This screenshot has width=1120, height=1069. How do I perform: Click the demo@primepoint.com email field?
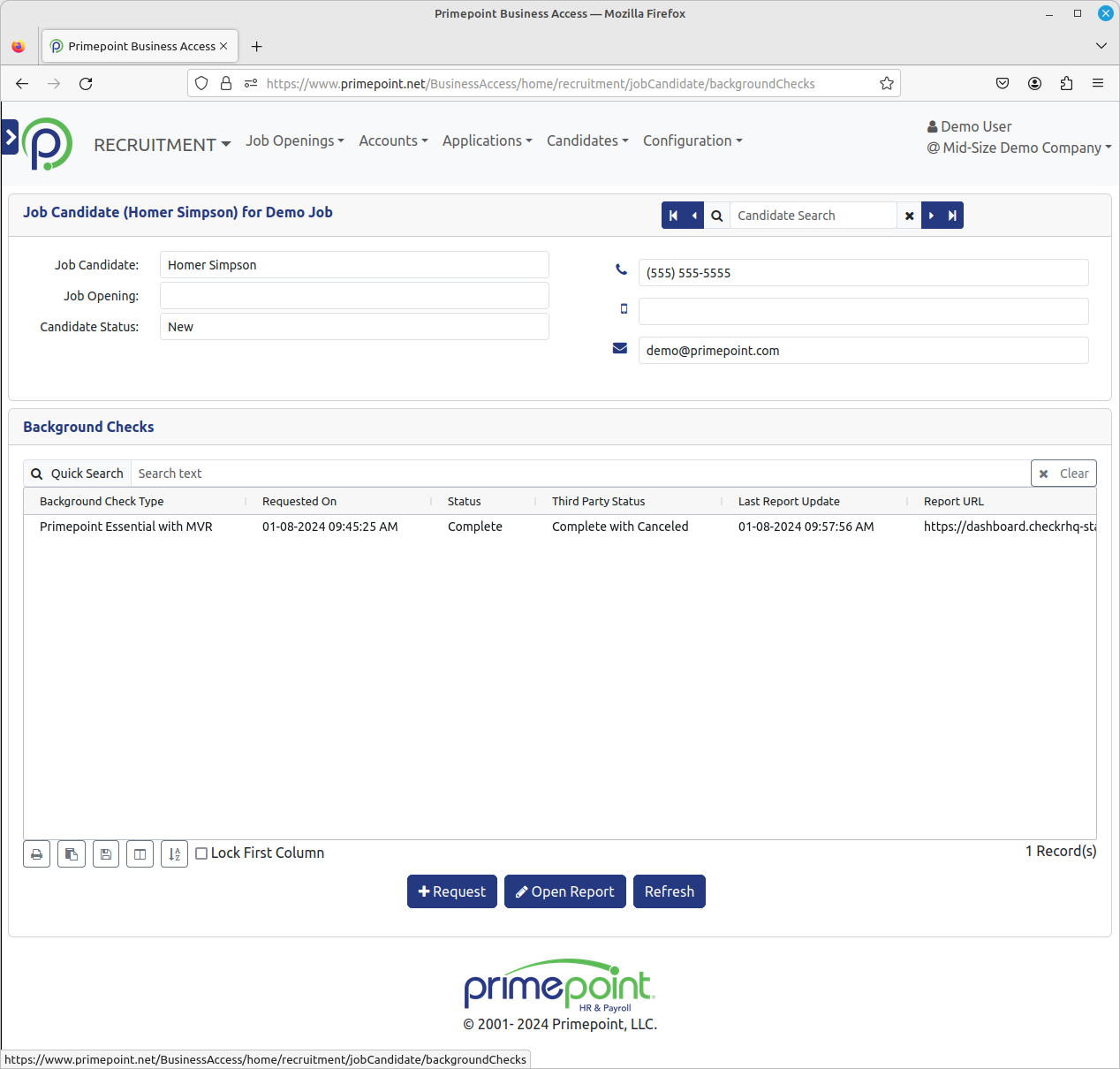pos(863,351)
